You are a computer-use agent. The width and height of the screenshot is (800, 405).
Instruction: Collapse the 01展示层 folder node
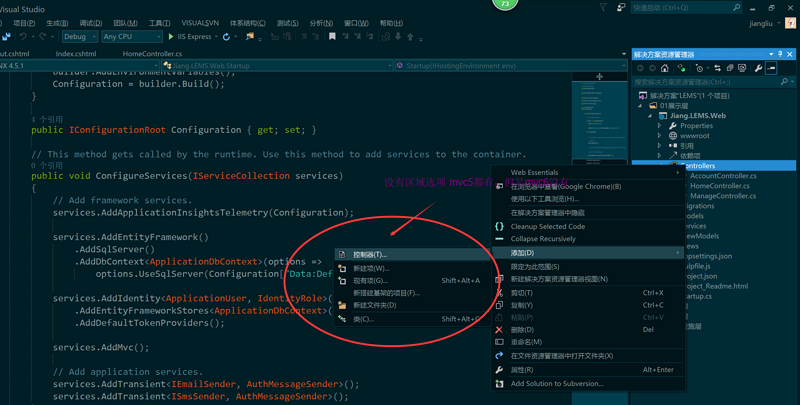tap(640, 106)
